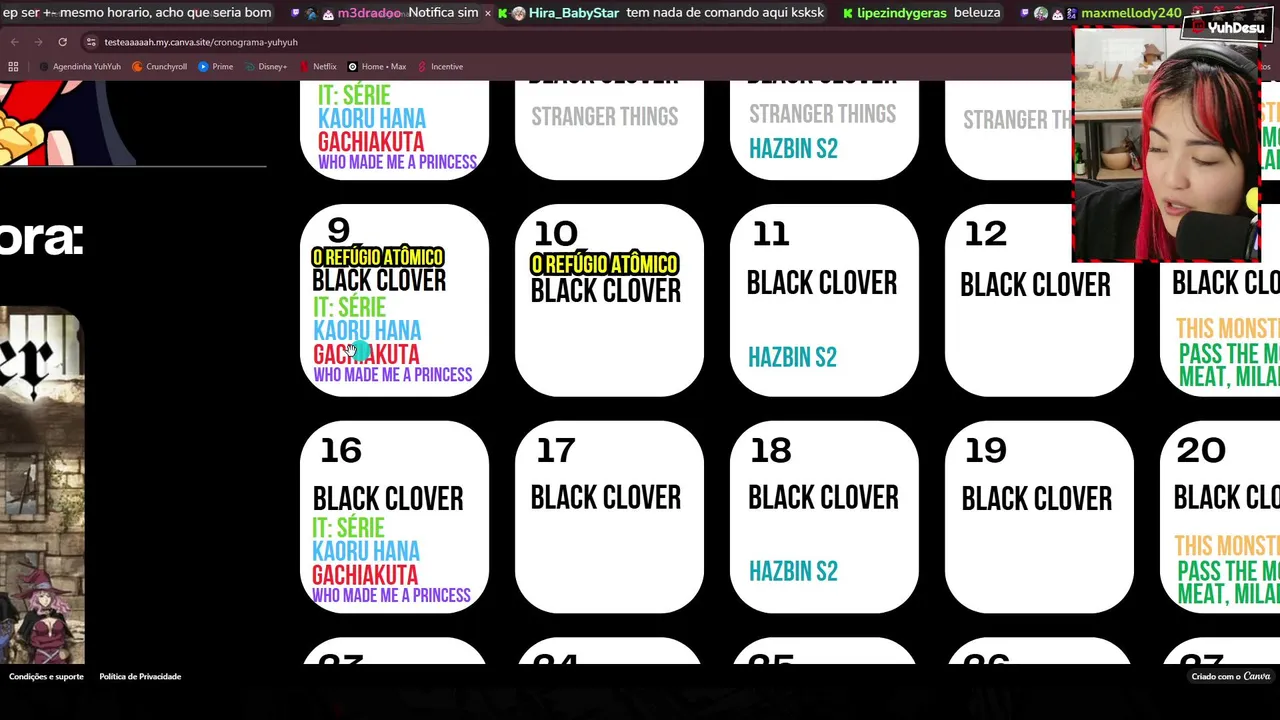Click Kaoru Hana in day 16 card
Screen dimensions: 1280x720
point(366,552)
